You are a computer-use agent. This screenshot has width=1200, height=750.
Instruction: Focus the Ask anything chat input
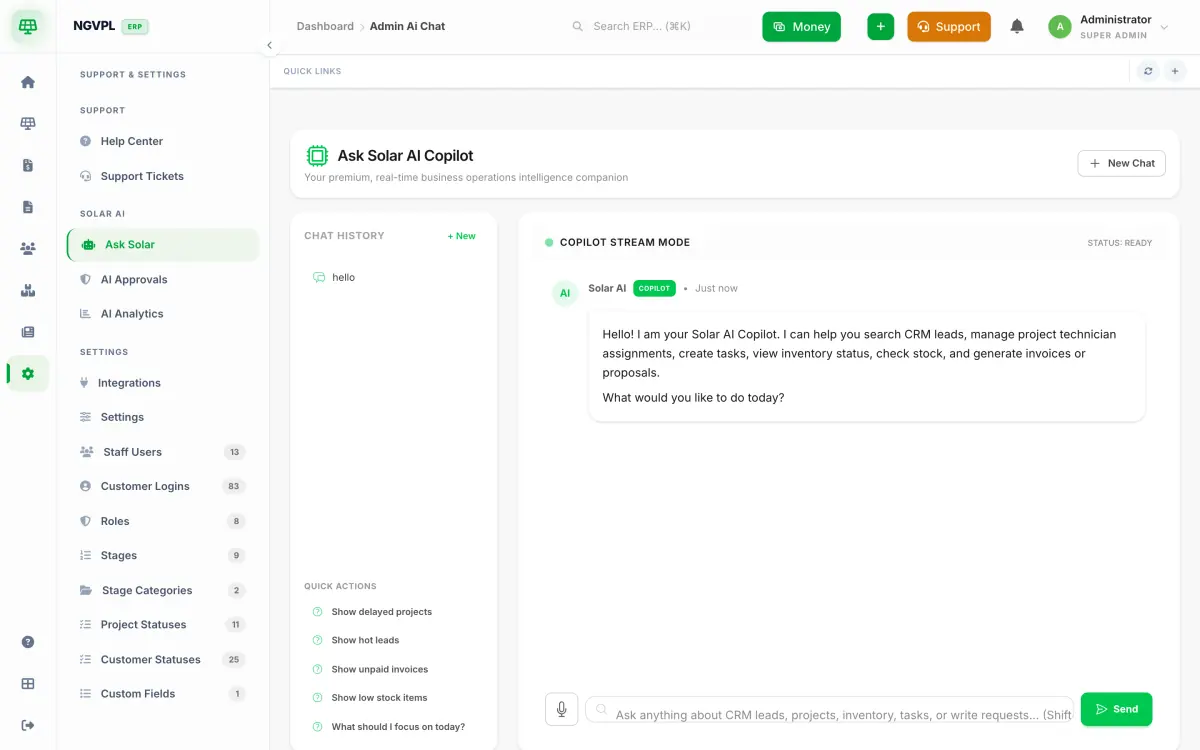tap(830, 710)
